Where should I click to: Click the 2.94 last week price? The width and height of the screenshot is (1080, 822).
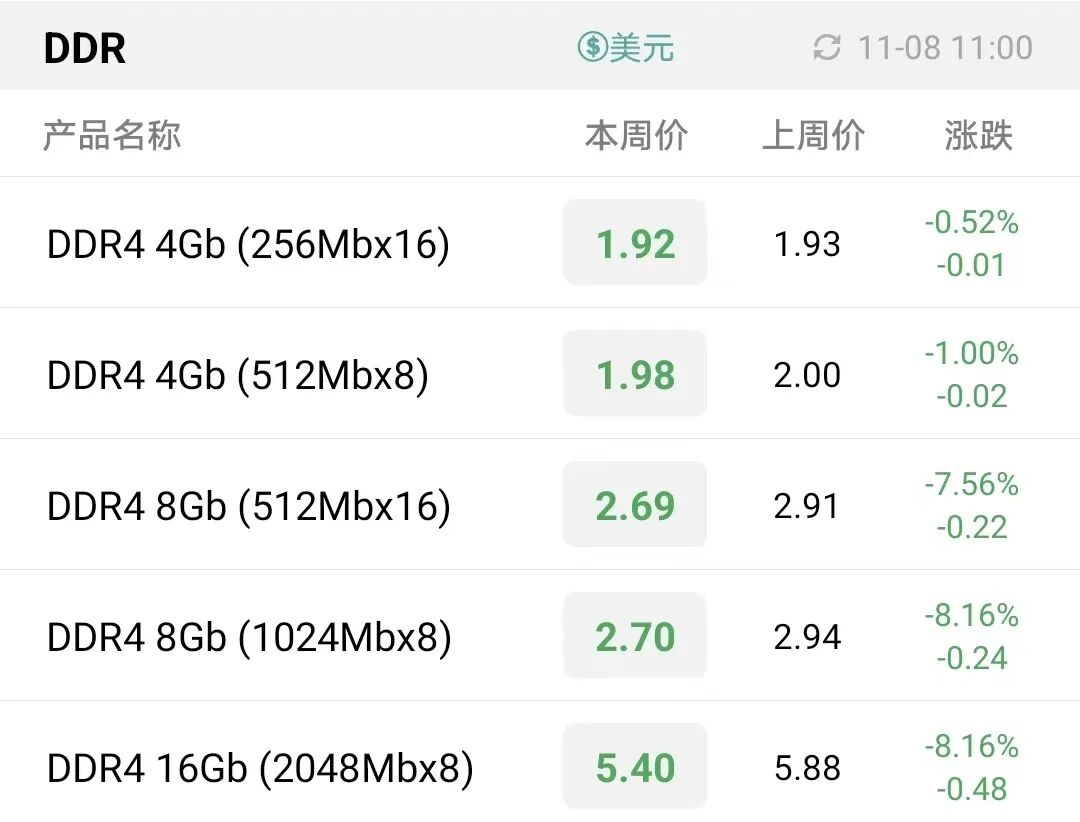[807, 637]
